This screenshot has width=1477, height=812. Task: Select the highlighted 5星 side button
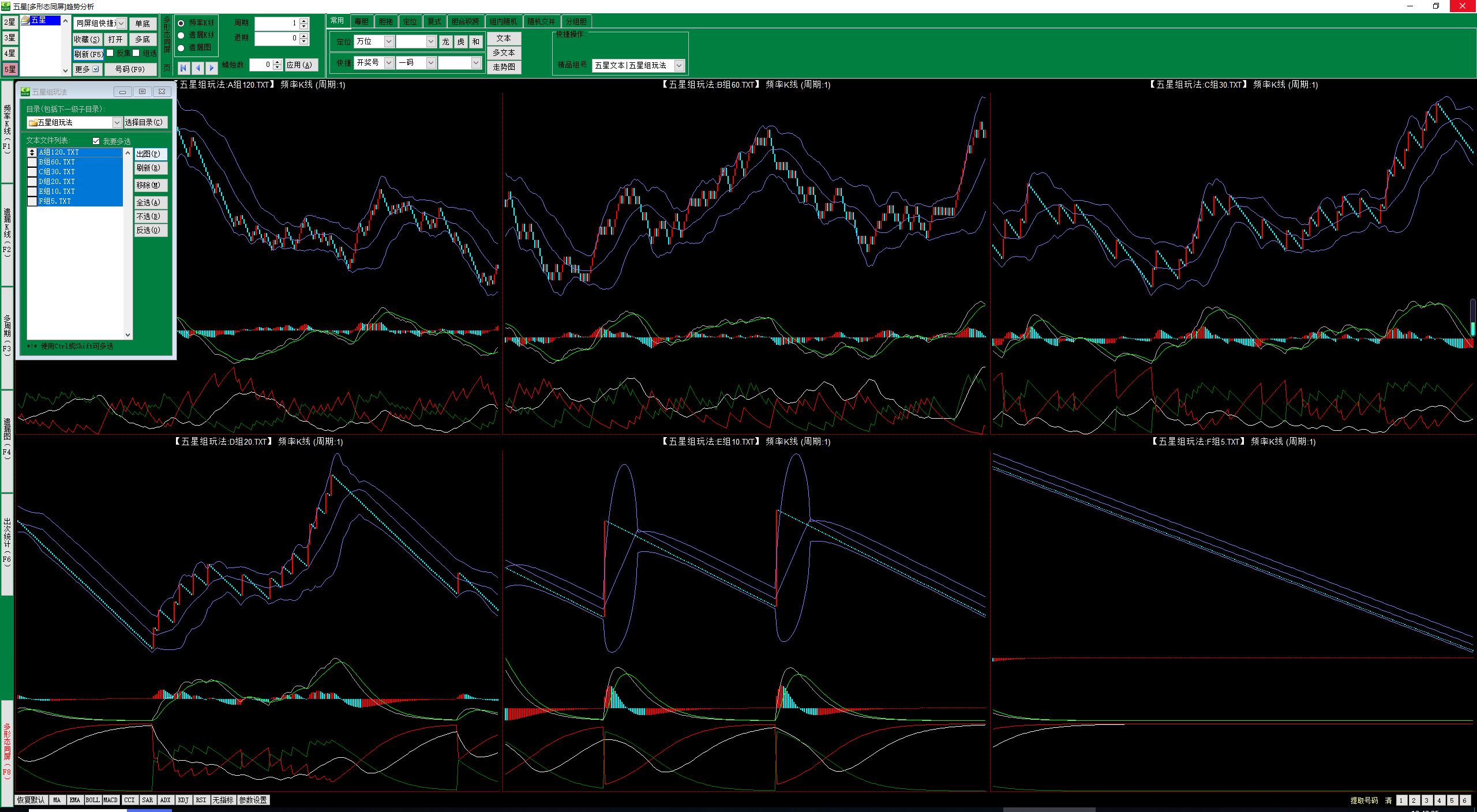(10, 69)
